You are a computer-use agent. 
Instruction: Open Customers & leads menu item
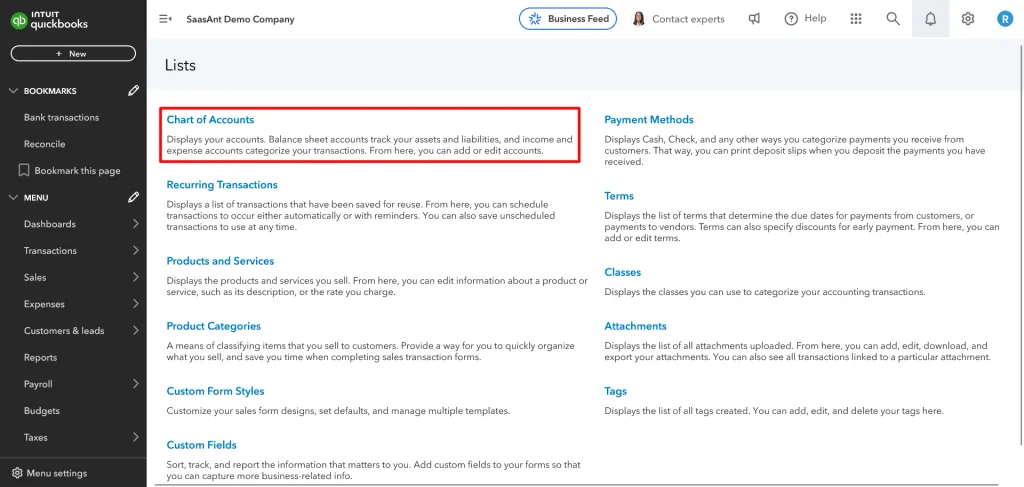64,331
